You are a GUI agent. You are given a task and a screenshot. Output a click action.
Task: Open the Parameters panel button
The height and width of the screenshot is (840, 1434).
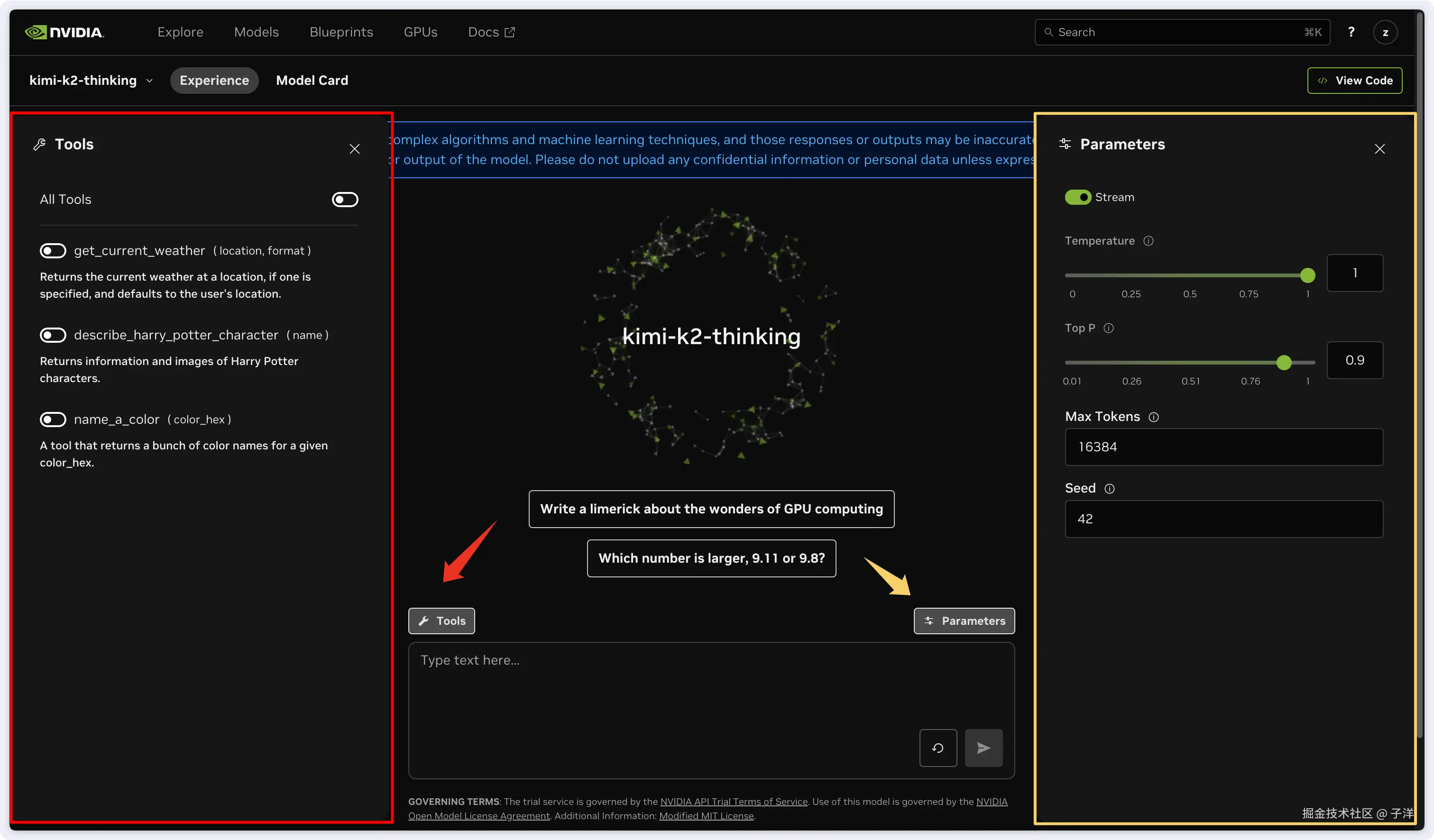coord(964,621)
